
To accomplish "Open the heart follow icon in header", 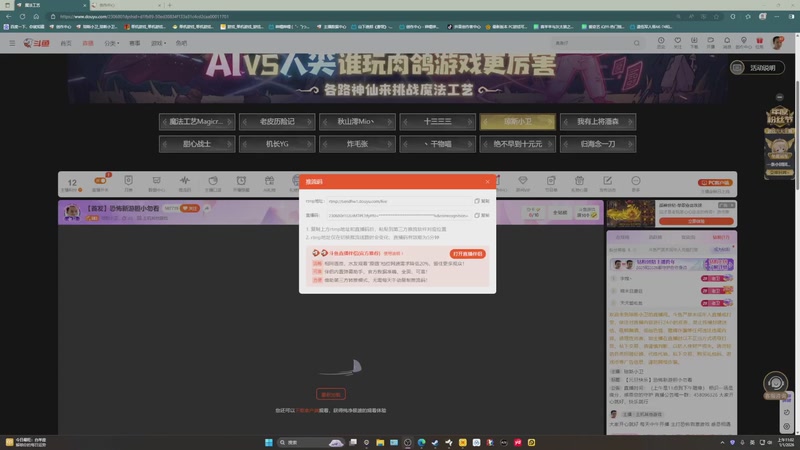I will 678,42.
